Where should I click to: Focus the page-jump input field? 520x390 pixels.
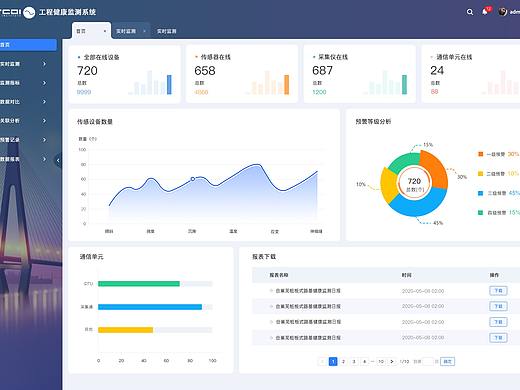428,361
